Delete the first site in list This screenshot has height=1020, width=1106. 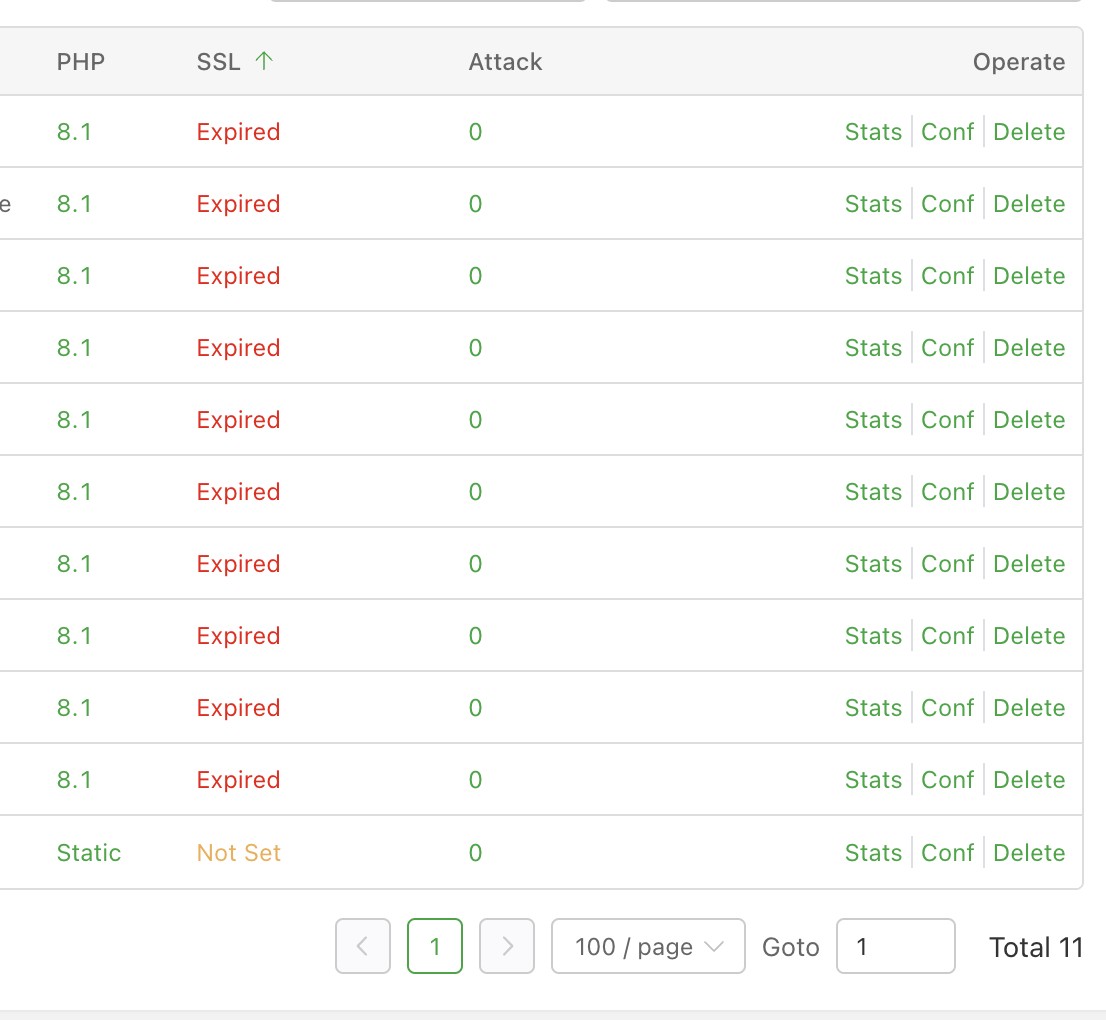[1029, 132]
